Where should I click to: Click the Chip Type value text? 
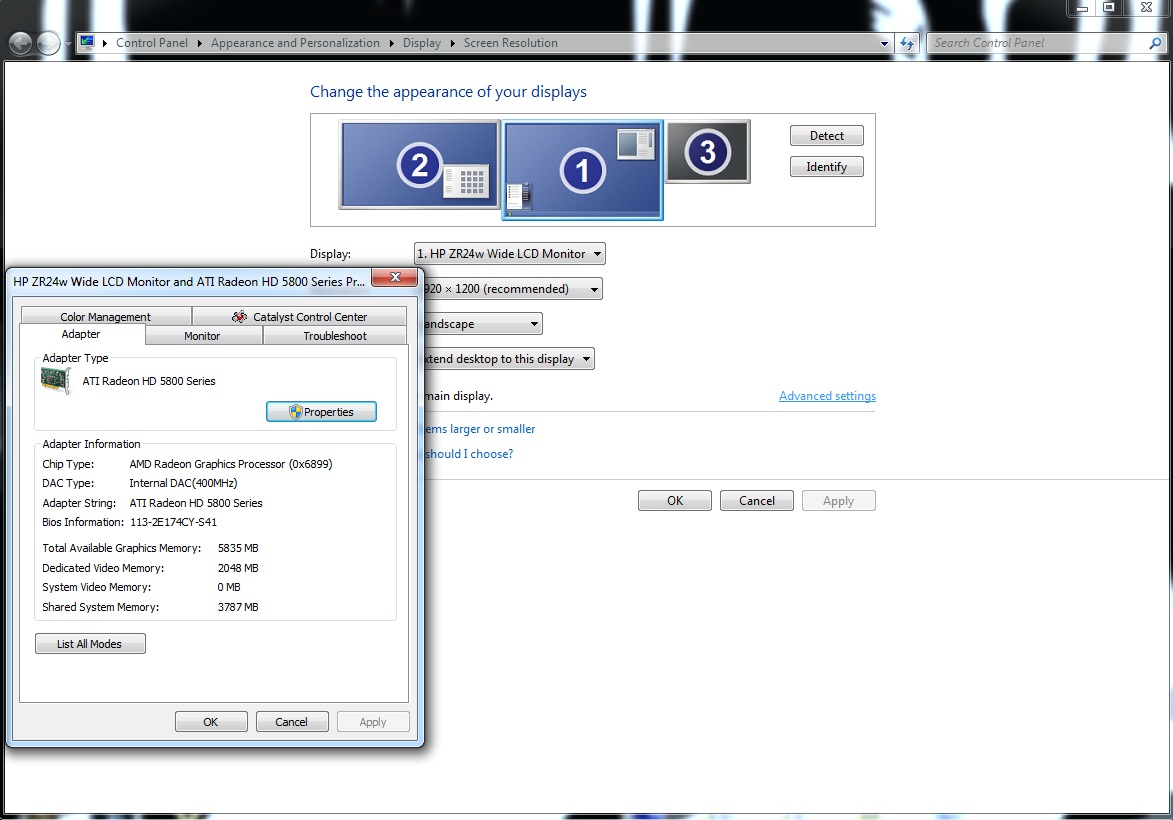(230, 464)
